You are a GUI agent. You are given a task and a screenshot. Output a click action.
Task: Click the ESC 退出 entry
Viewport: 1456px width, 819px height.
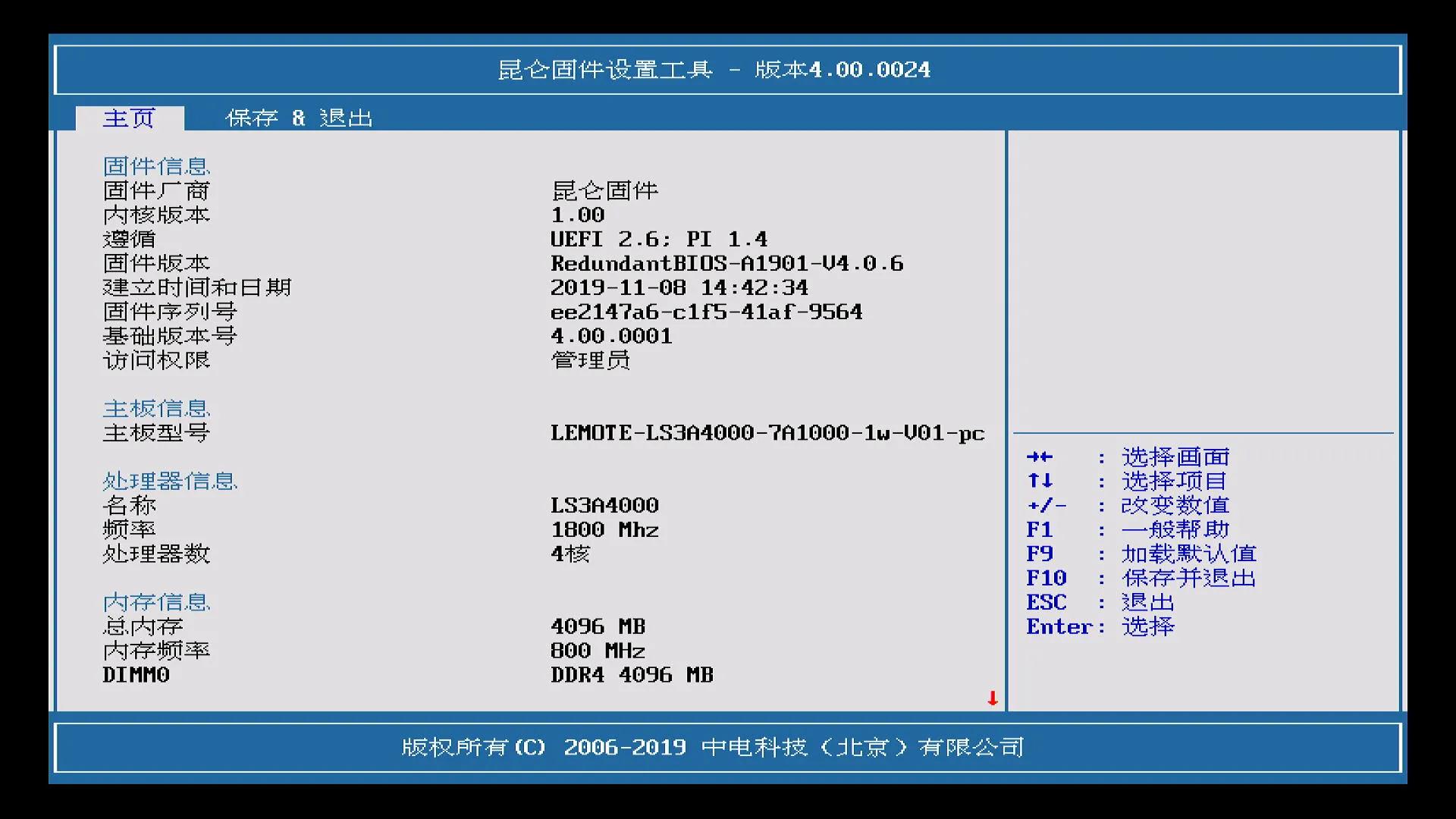(1100, 602)
